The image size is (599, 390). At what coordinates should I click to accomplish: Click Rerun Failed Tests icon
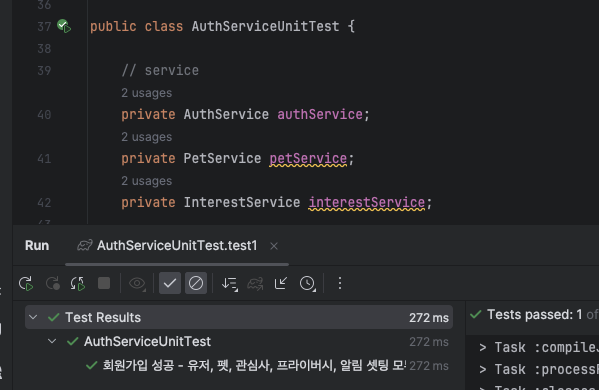[x=53, y=283]
